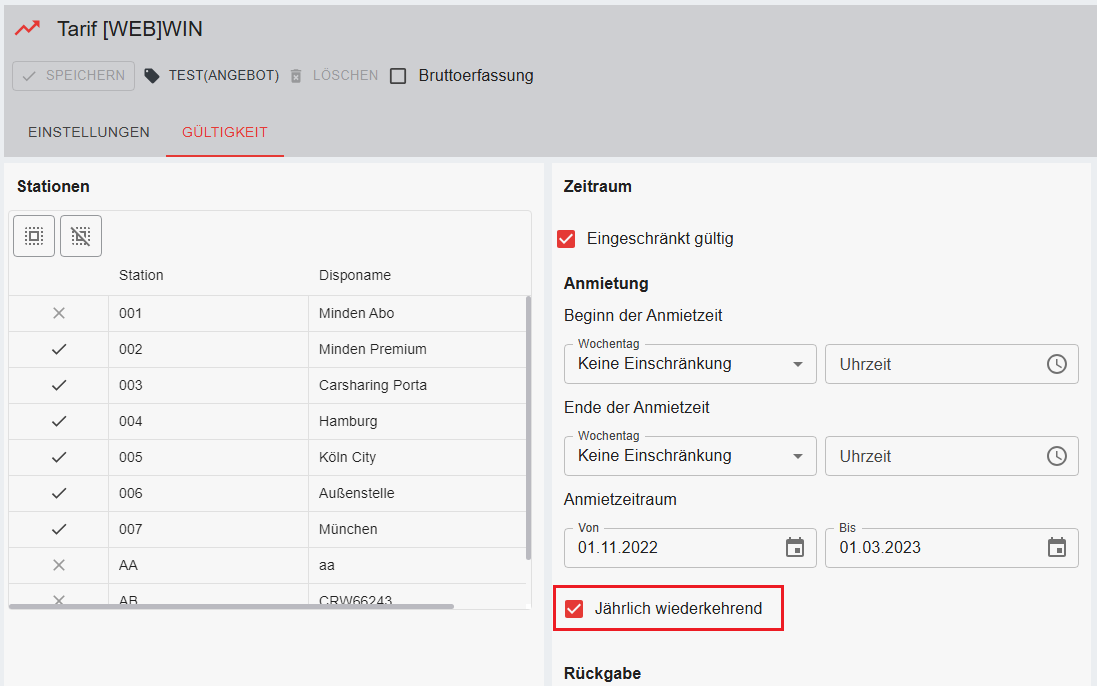Uncheck Eingeschränkt gültig
The image size is (1097, 686).
point(566,239)
